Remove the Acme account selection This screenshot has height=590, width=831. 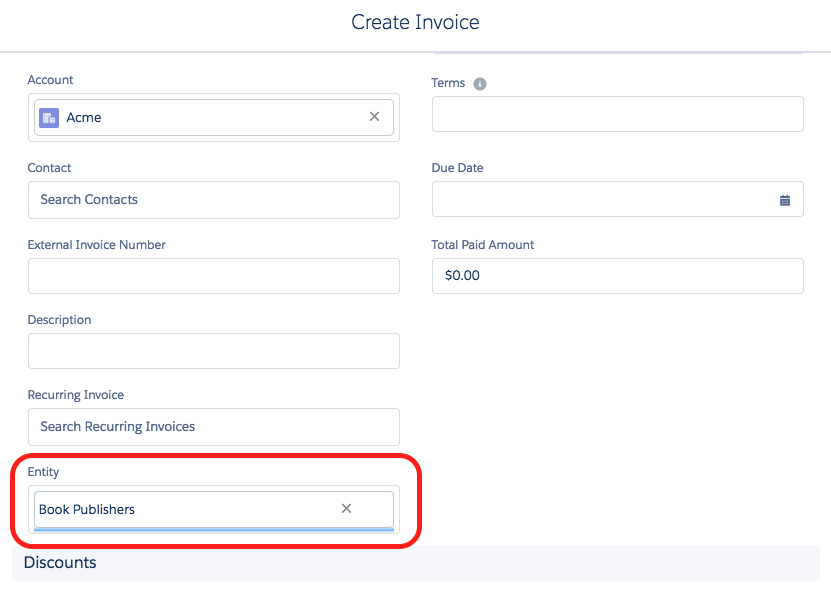tap(374, 117)
